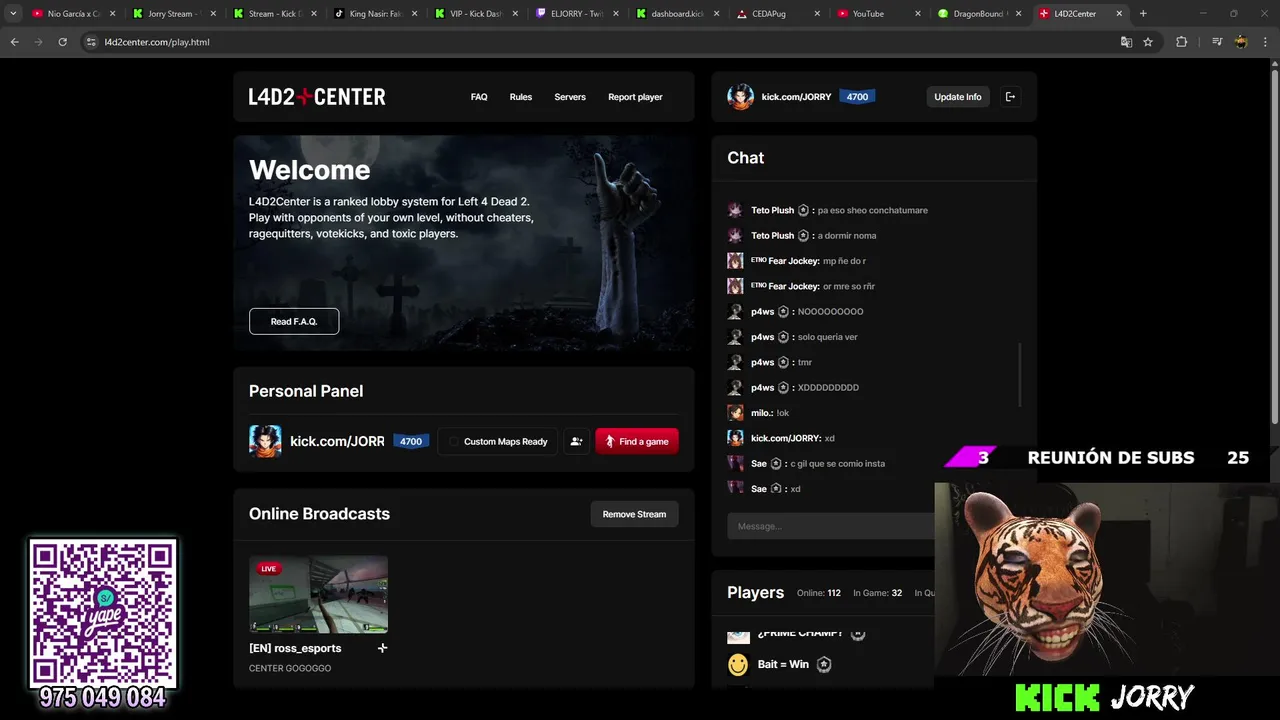Image resolution: width=1280 pixels, height=720 pixels.
Task: Open the browser extensions puzzle icon
Action: pyautogui.click(x=1181, y=42)
